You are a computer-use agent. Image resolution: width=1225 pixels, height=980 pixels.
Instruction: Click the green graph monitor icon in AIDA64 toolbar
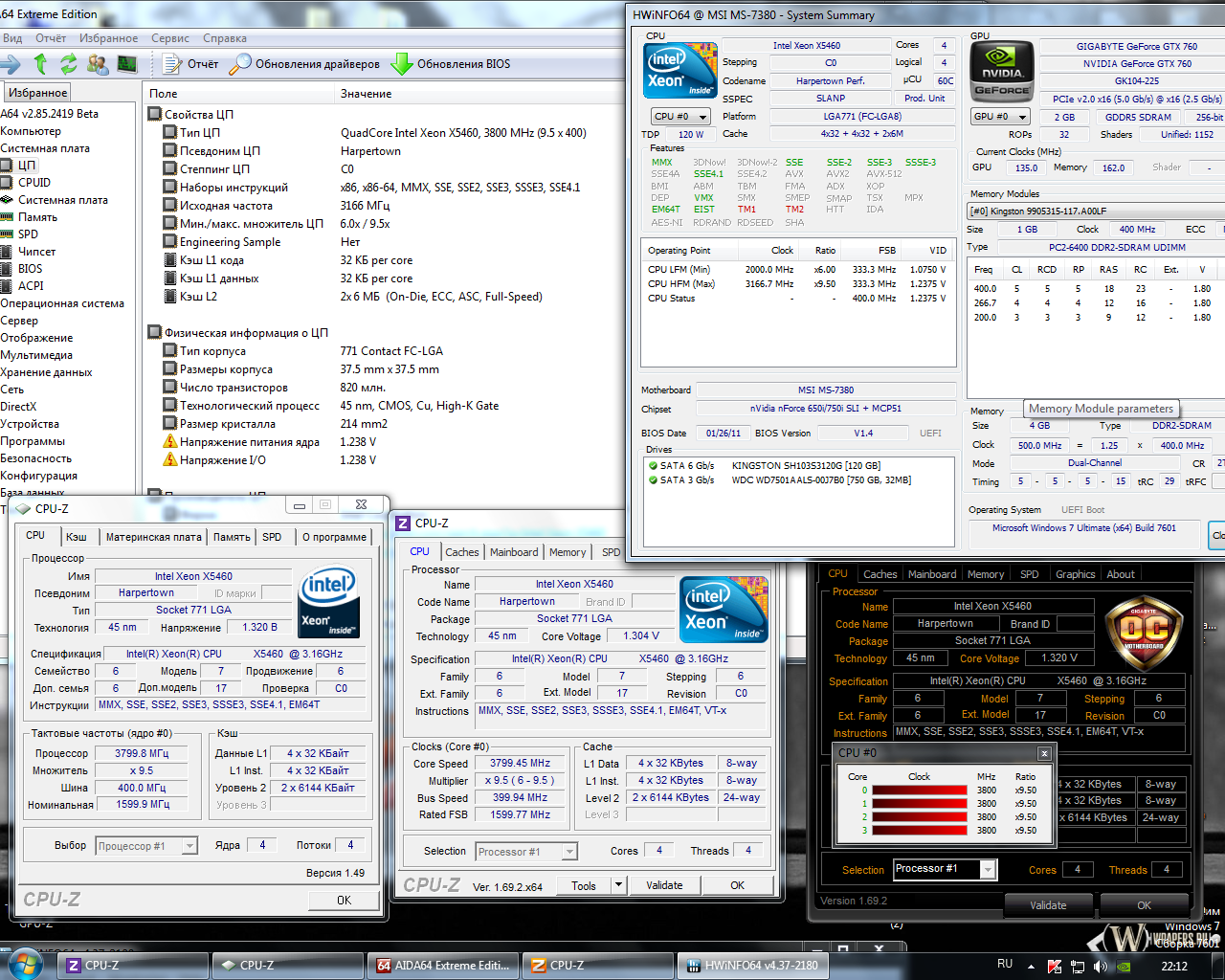pyautogui.click(x=127, y=64)
